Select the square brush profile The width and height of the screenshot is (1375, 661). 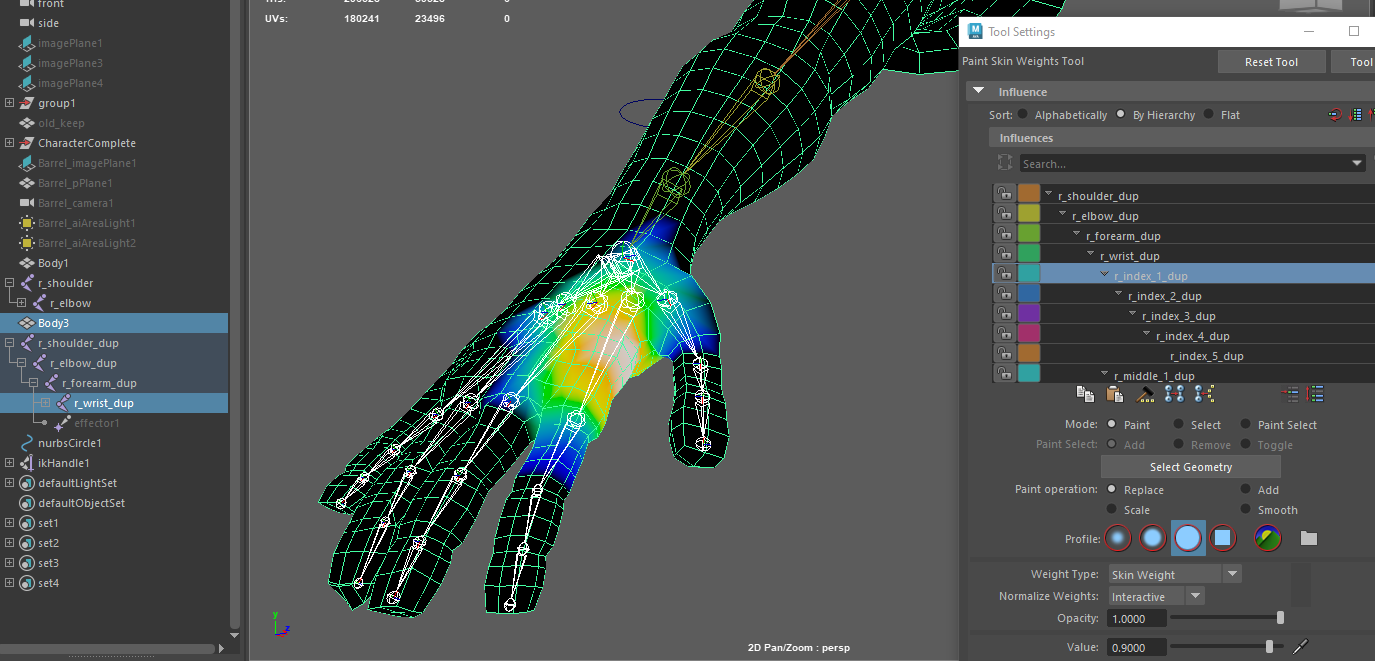click(1222, 538)
